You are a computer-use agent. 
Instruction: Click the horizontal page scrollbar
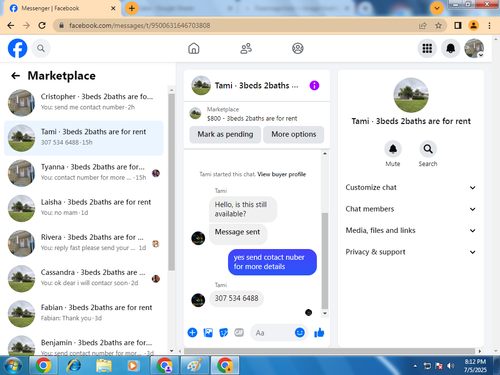(x=329, y=351)
